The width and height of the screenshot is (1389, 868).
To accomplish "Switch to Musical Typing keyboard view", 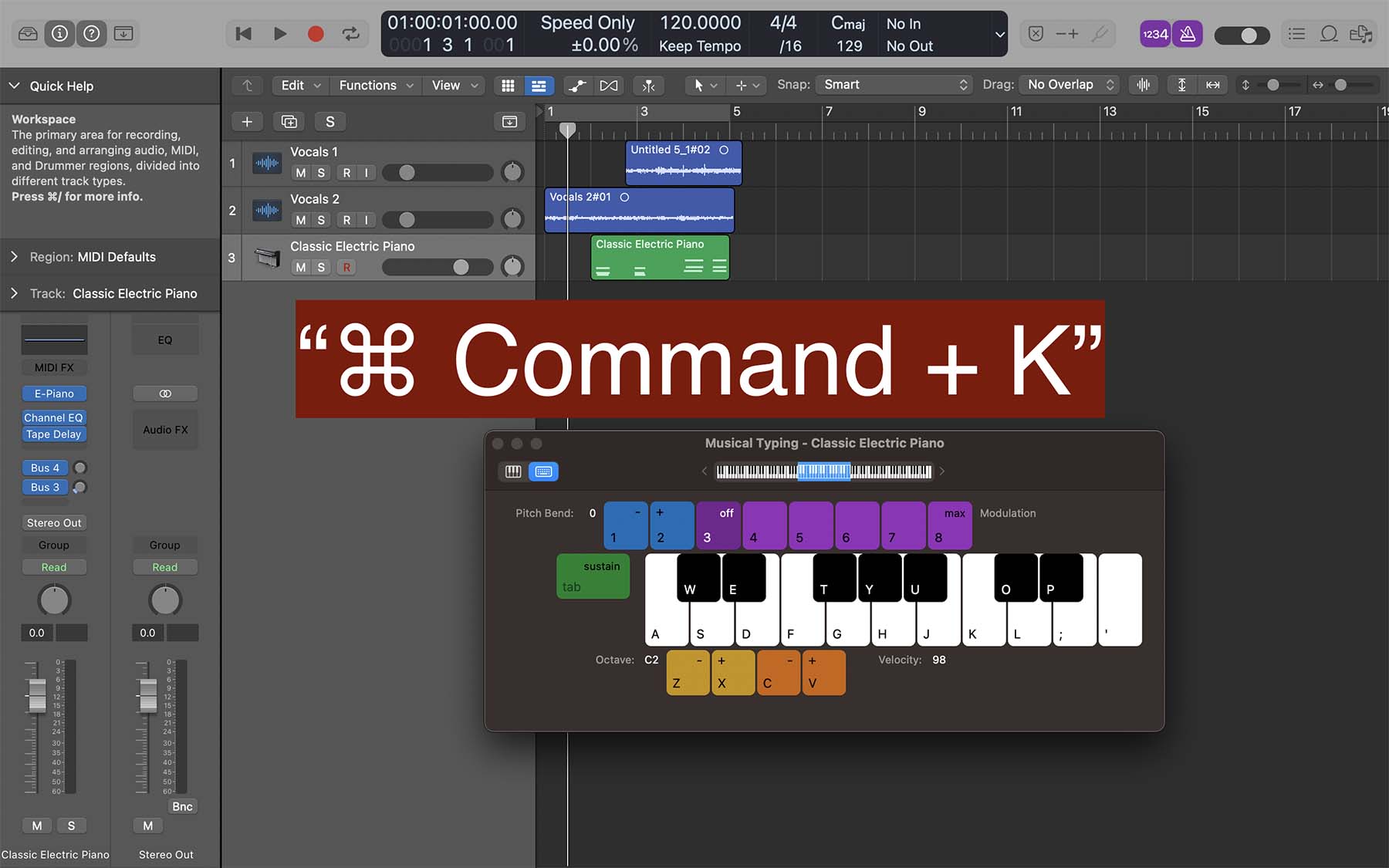I will pyautogui.click(x=543, y=471).
